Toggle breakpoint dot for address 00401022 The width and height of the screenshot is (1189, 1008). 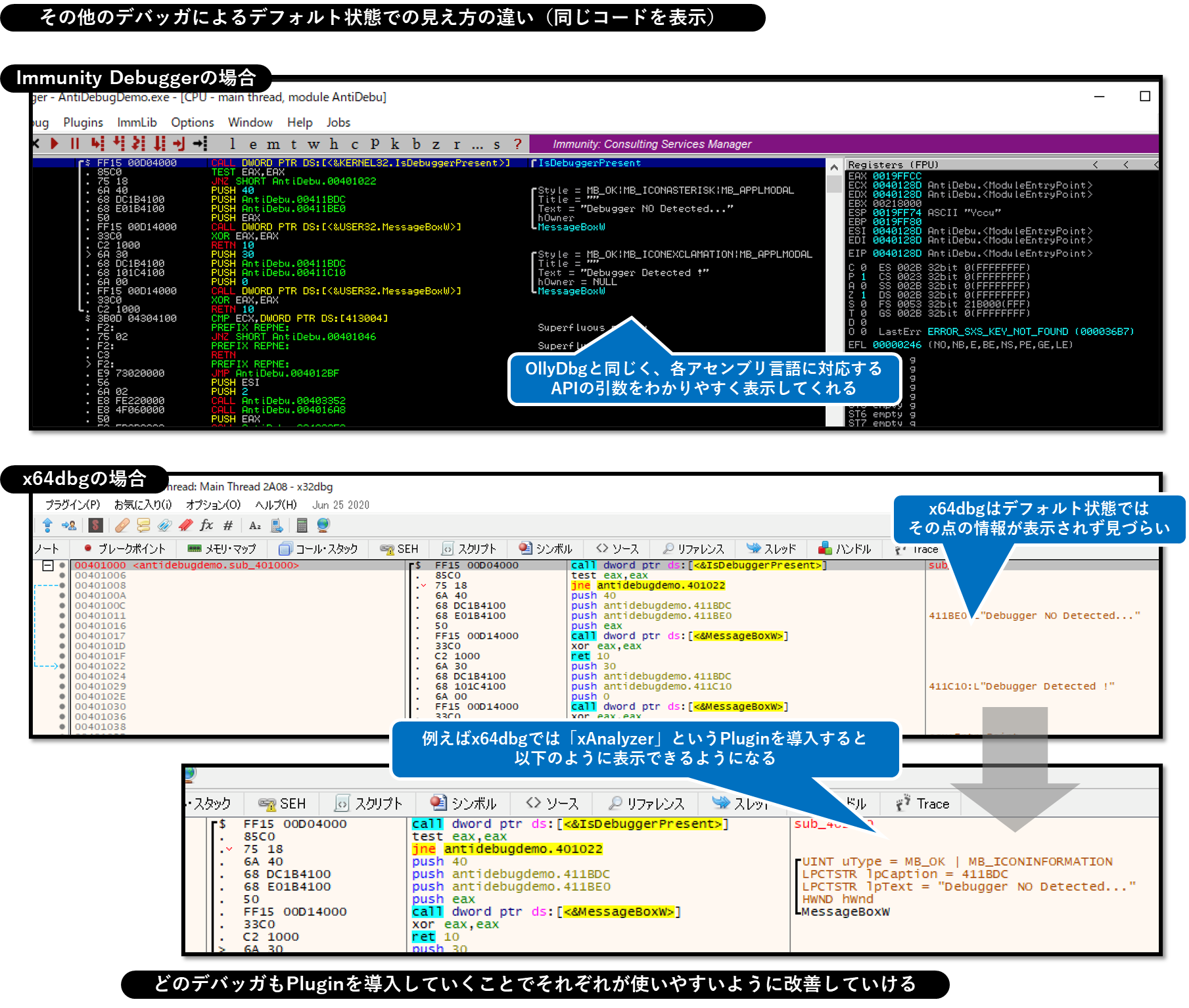[62, 666]
